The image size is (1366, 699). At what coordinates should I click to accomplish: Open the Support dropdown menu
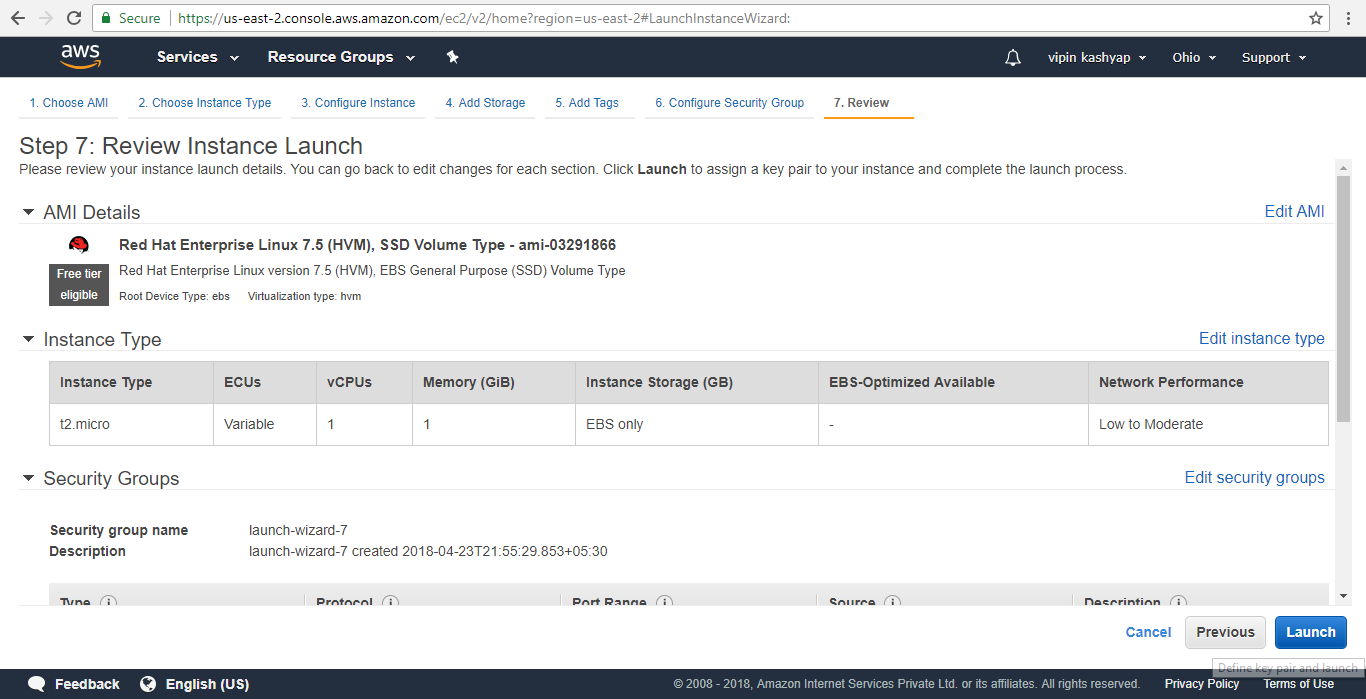(1274, 57)
